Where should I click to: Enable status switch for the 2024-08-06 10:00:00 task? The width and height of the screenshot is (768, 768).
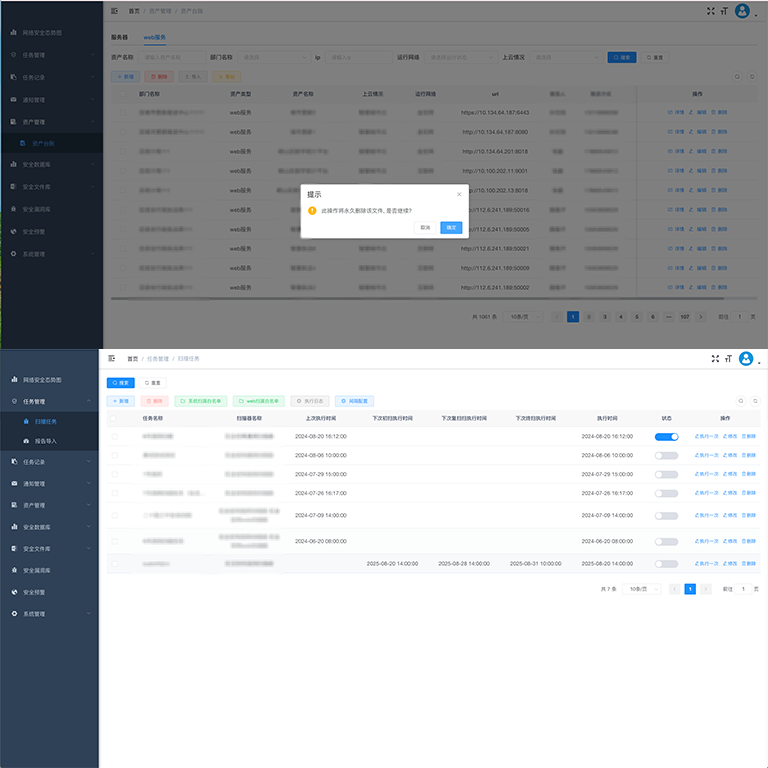pos(666,455)
